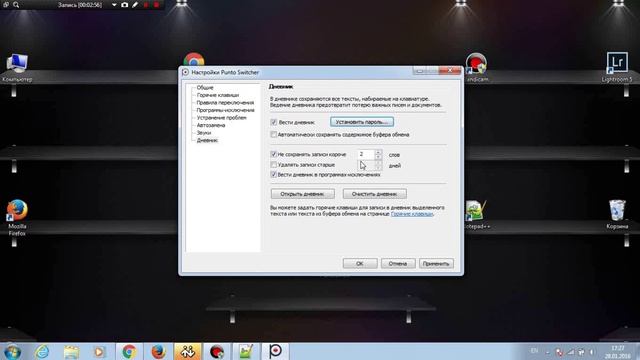Open Windows Explorer from the taskbar

pos(71,351)
